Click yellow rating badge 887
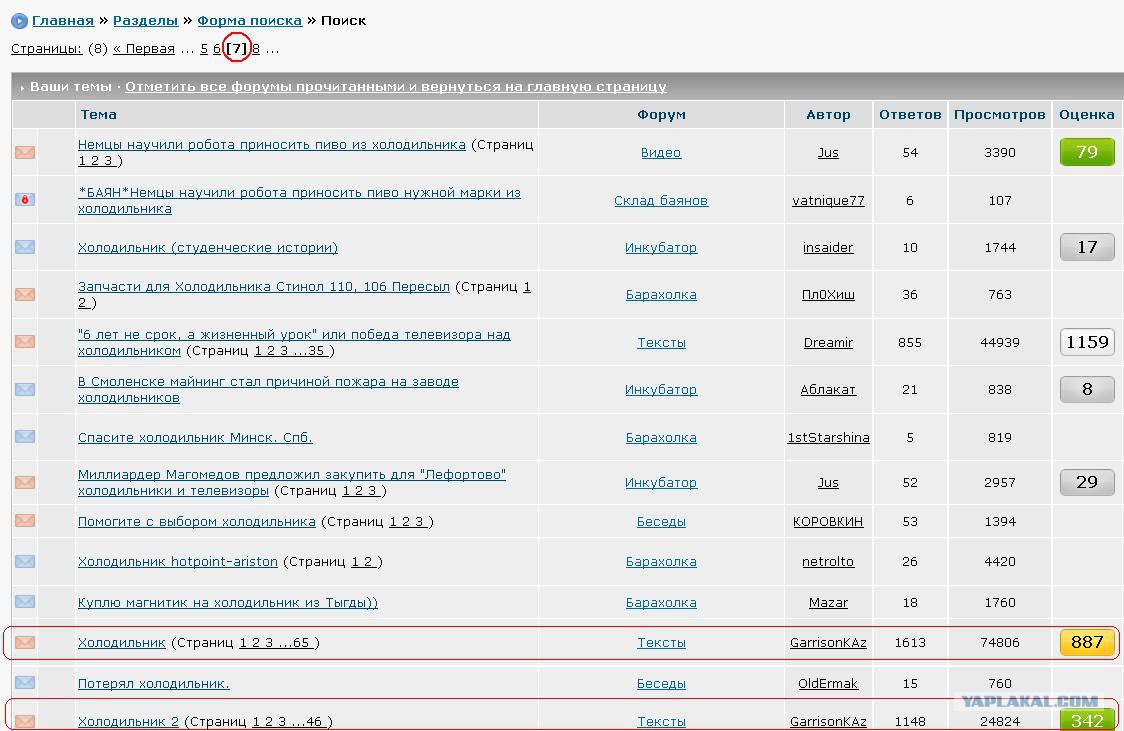The image size is (1124, 731). [x=1087, y=642]
